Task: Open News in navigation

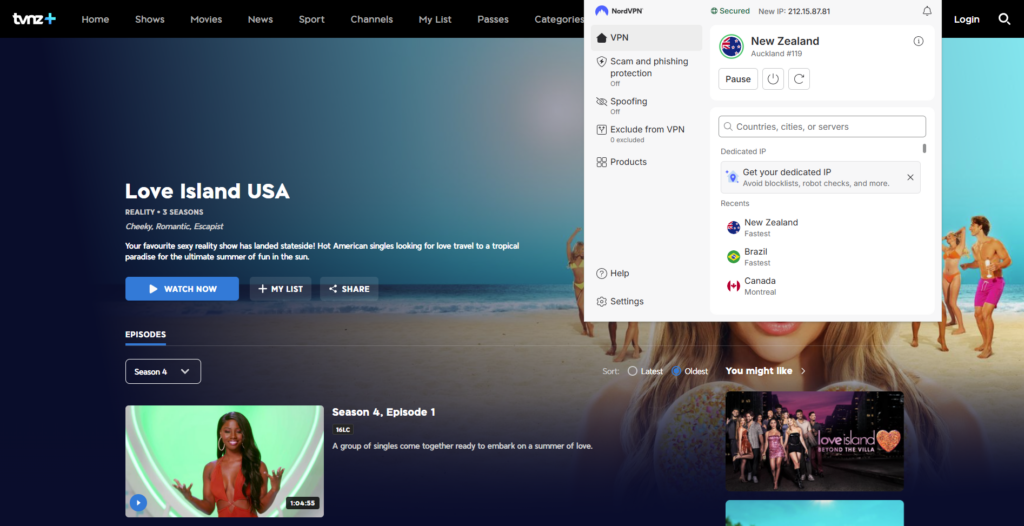Action: click(261, 19)
